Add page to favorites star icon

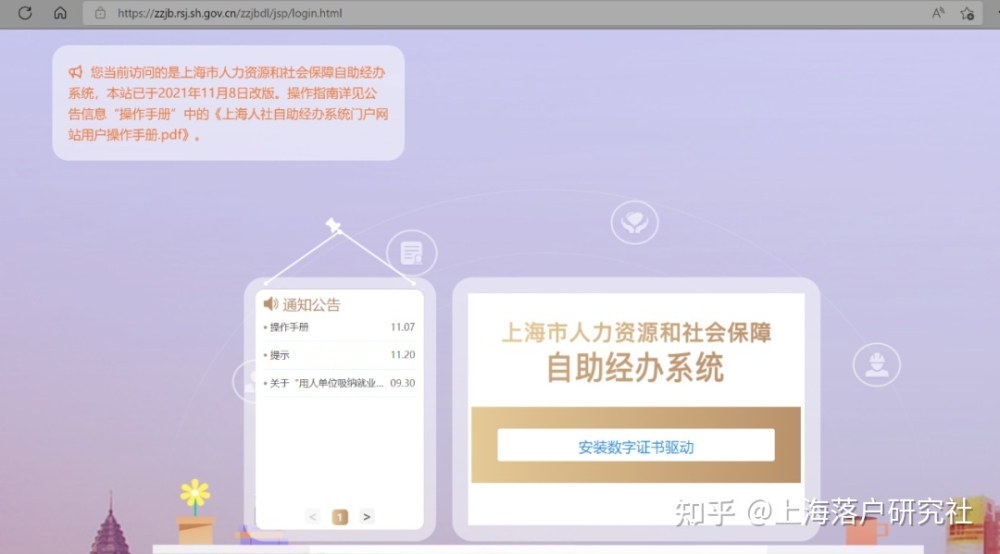point(967,13)
